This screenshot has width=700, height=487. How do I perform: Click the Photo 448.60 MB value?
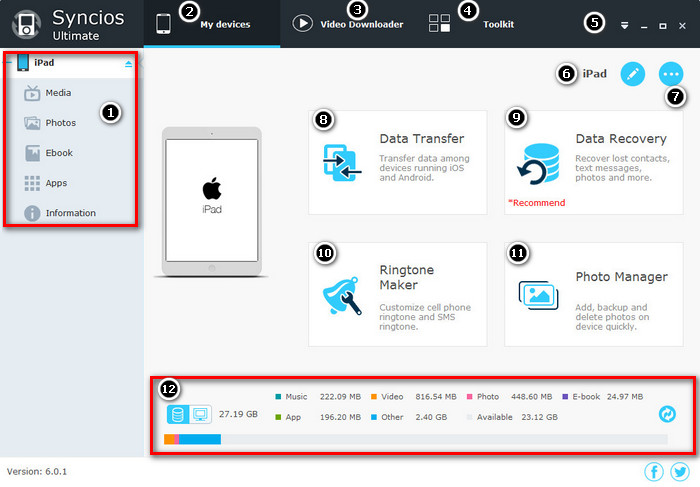(531, 396)
